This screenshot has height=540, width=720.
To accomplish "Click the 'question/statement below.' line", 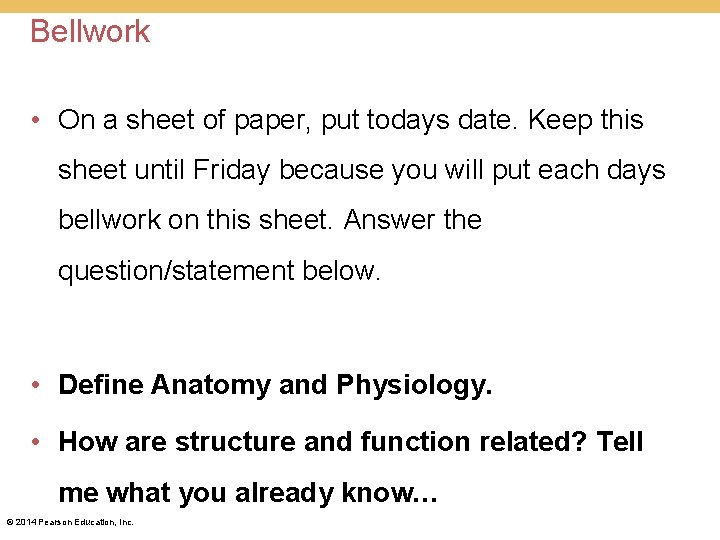I will pyautogui.click(x=219, y=270).
